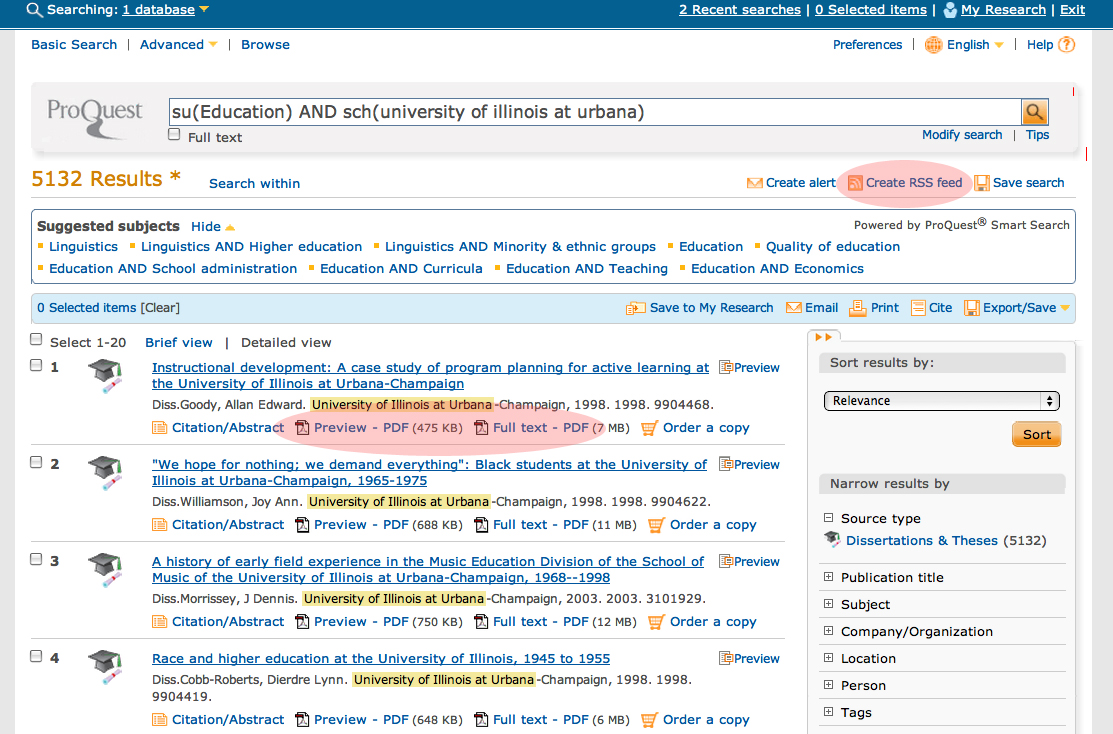1113x734 pixels.
Task: Expand the Location filter
Action: pos(828,658)
